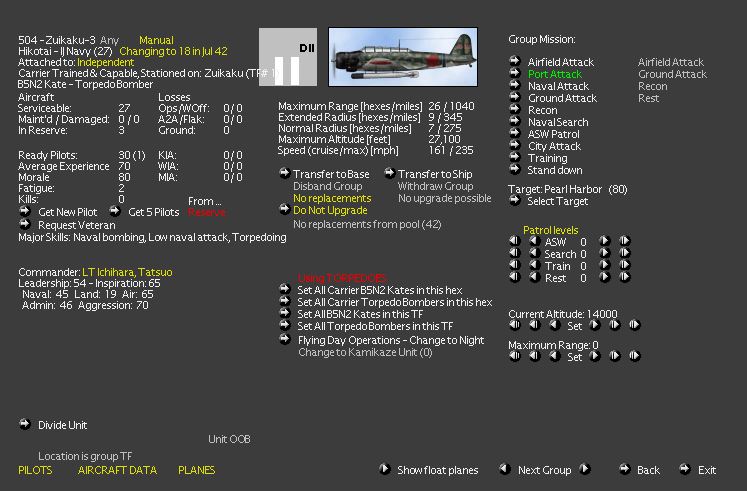Click commander name LT Ichihara, Tatsuo
Image resolution: width=747 pixels, height=491 pixels.
(x=127, y=272)
